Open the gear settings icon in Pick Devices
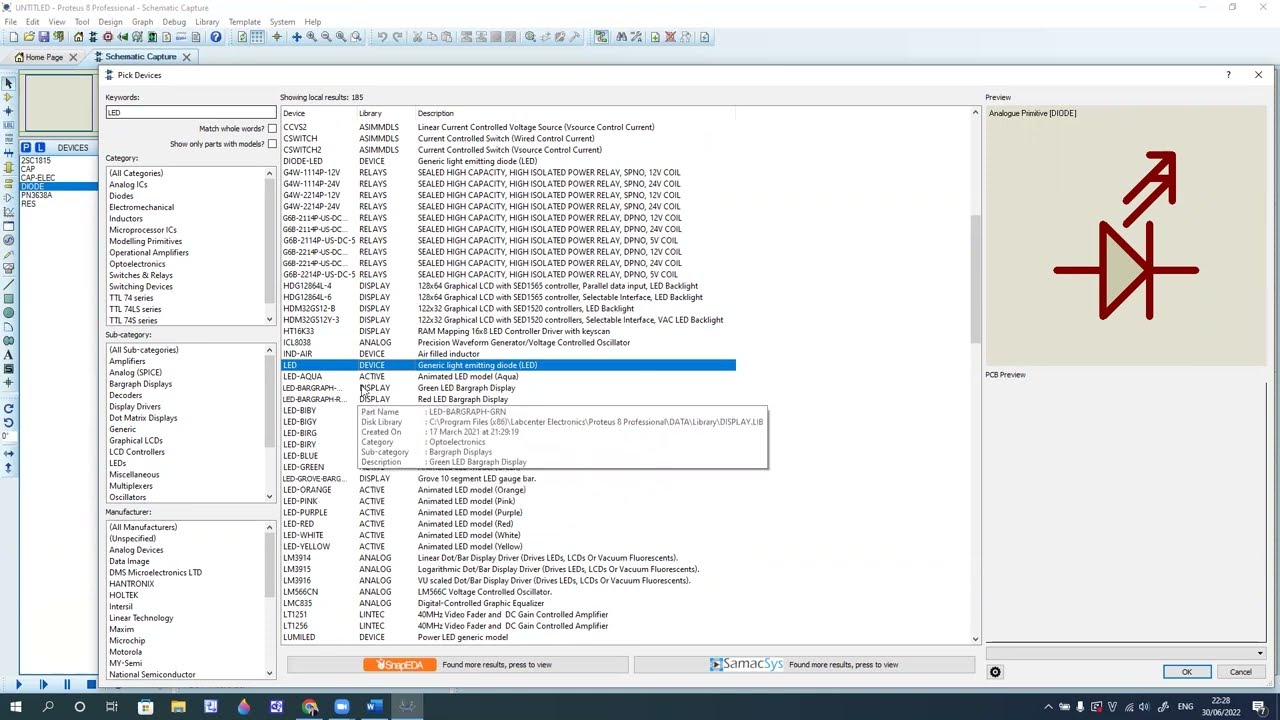The image size is (1280, 720). 995,672
